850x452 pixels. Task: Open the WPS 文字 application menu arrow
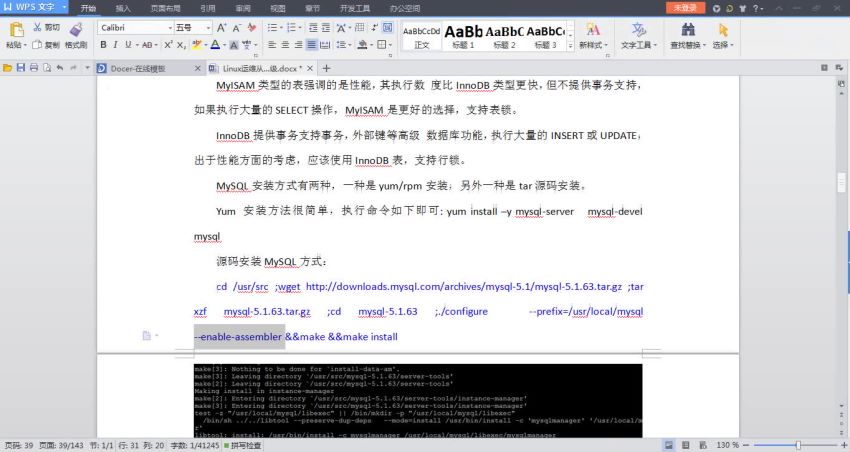coord(64,8)
